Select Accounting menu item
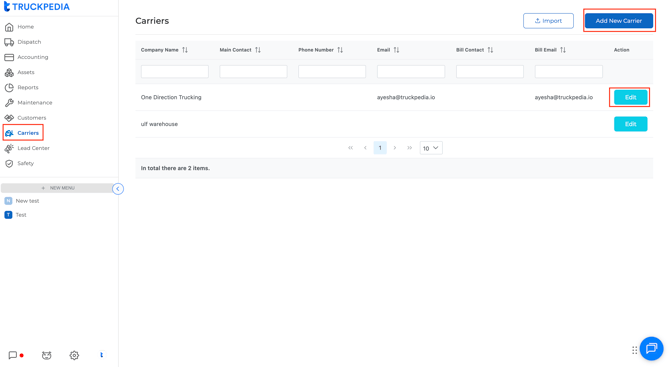Image resolution: width=670 pixels, height=367 pixels. tap(32, 57)
